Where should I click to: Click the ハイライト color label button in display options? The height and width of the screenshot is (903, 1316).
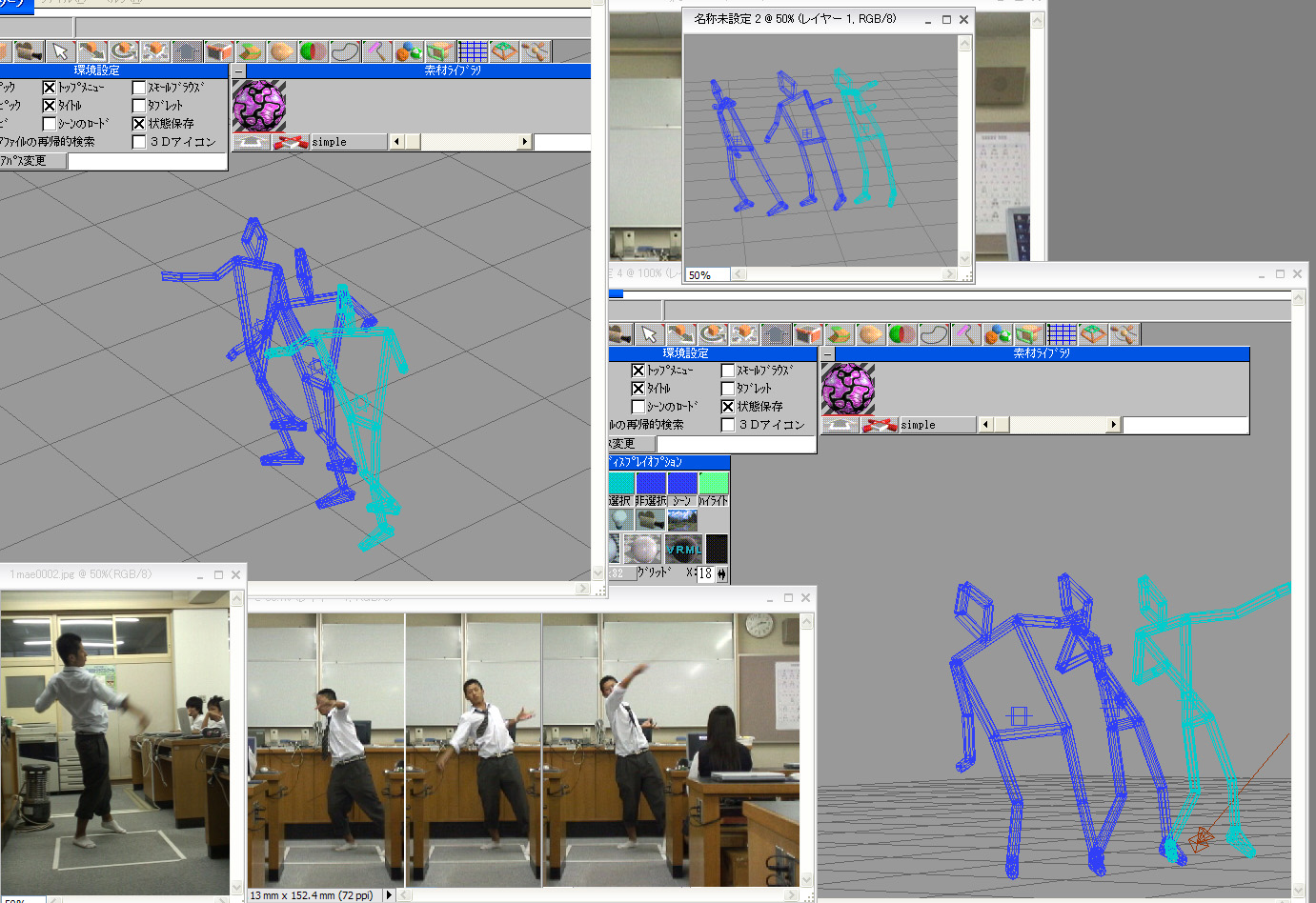714,500
